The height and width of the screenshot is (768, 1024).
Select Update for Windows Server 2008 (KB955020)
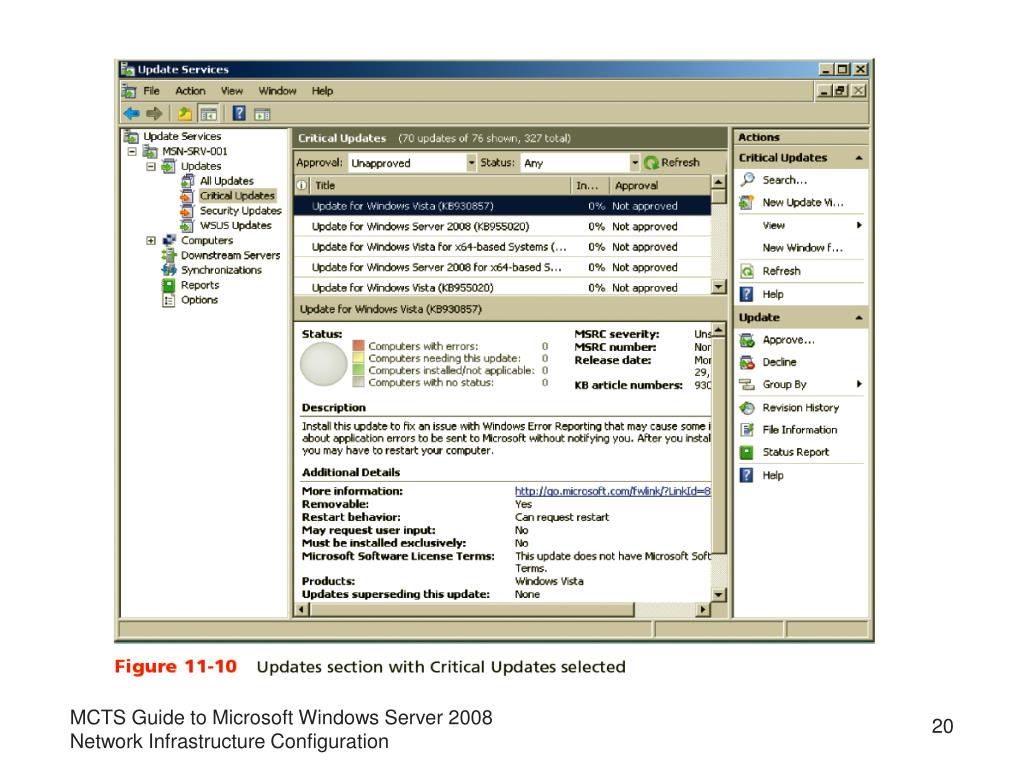click(x=502, y=227)
